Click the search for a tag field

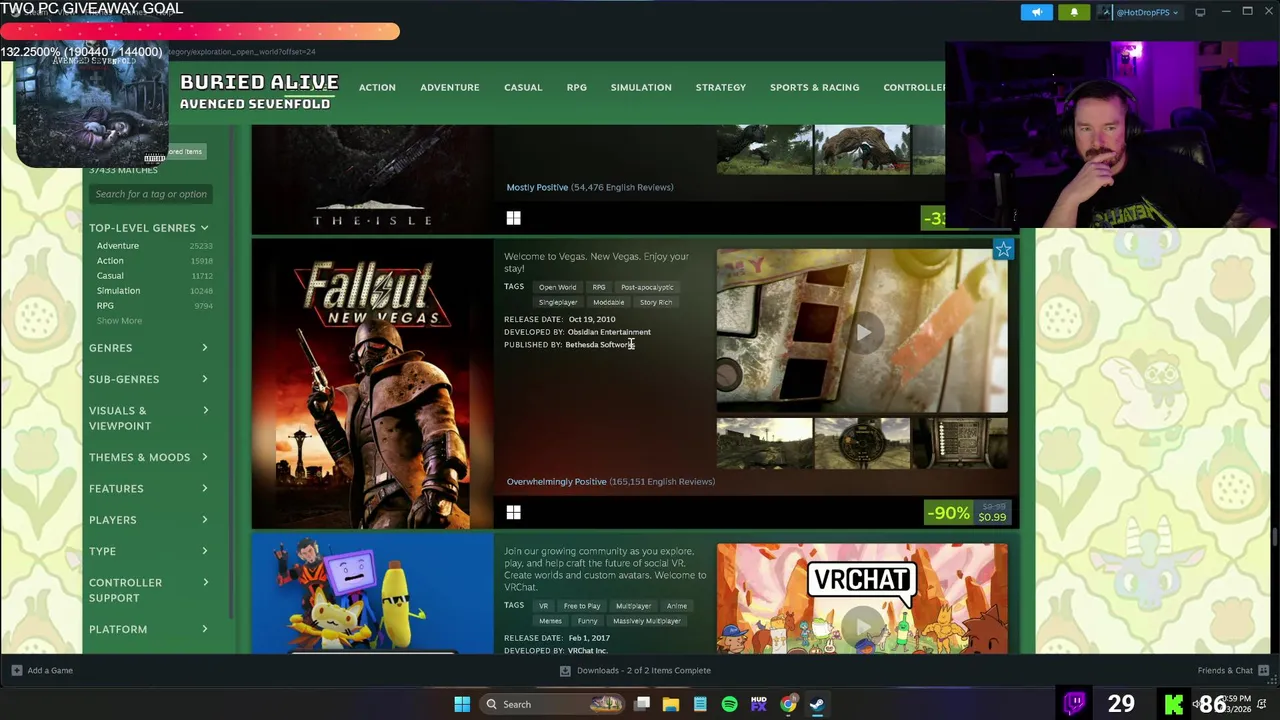(150, 194)
